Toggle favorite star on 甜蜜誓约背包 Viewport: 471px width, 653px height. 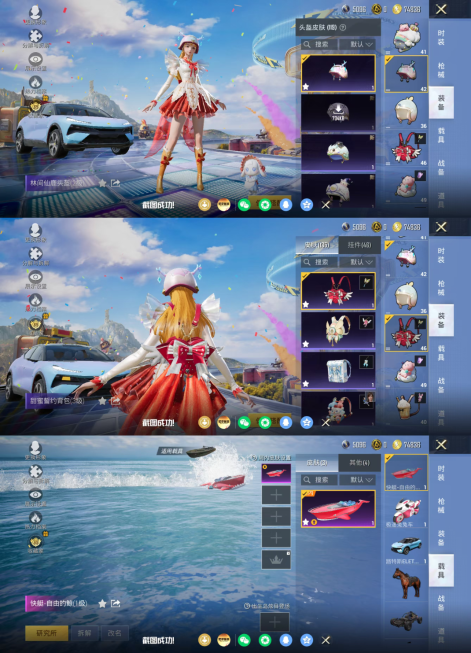point(102,401)
